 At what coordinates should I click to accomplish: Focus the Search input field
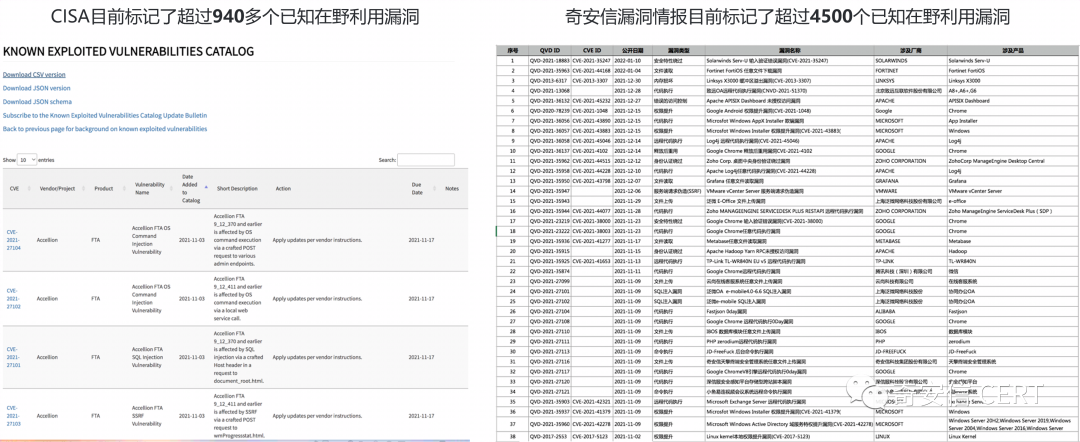[x=426, y=160]
